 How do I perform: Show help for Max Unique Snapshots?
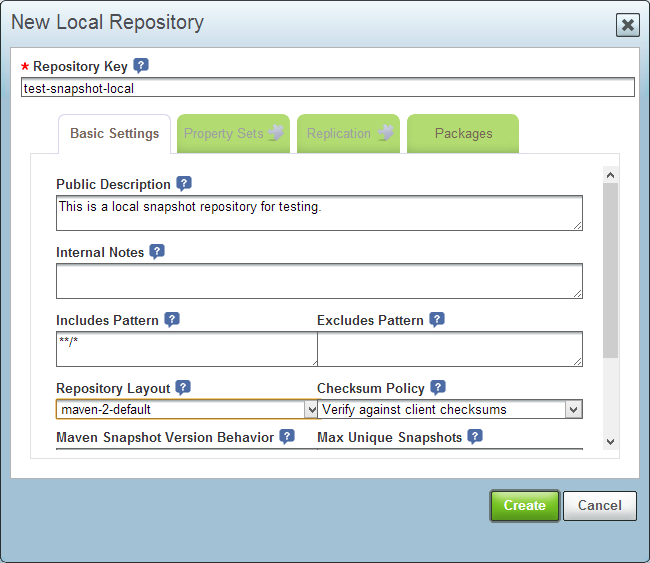[x=475, y=437]
